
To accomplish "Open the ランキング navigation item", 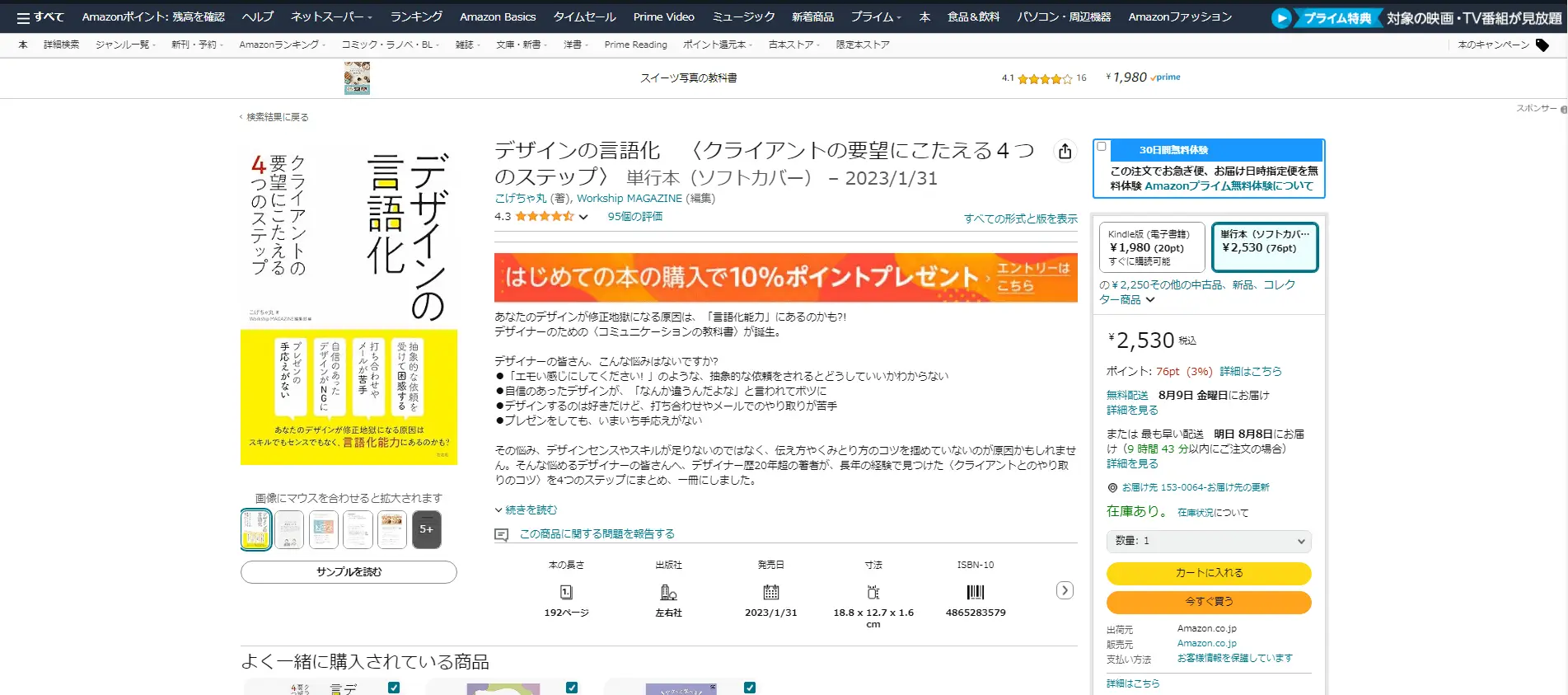I will click(x=416, y=16).
